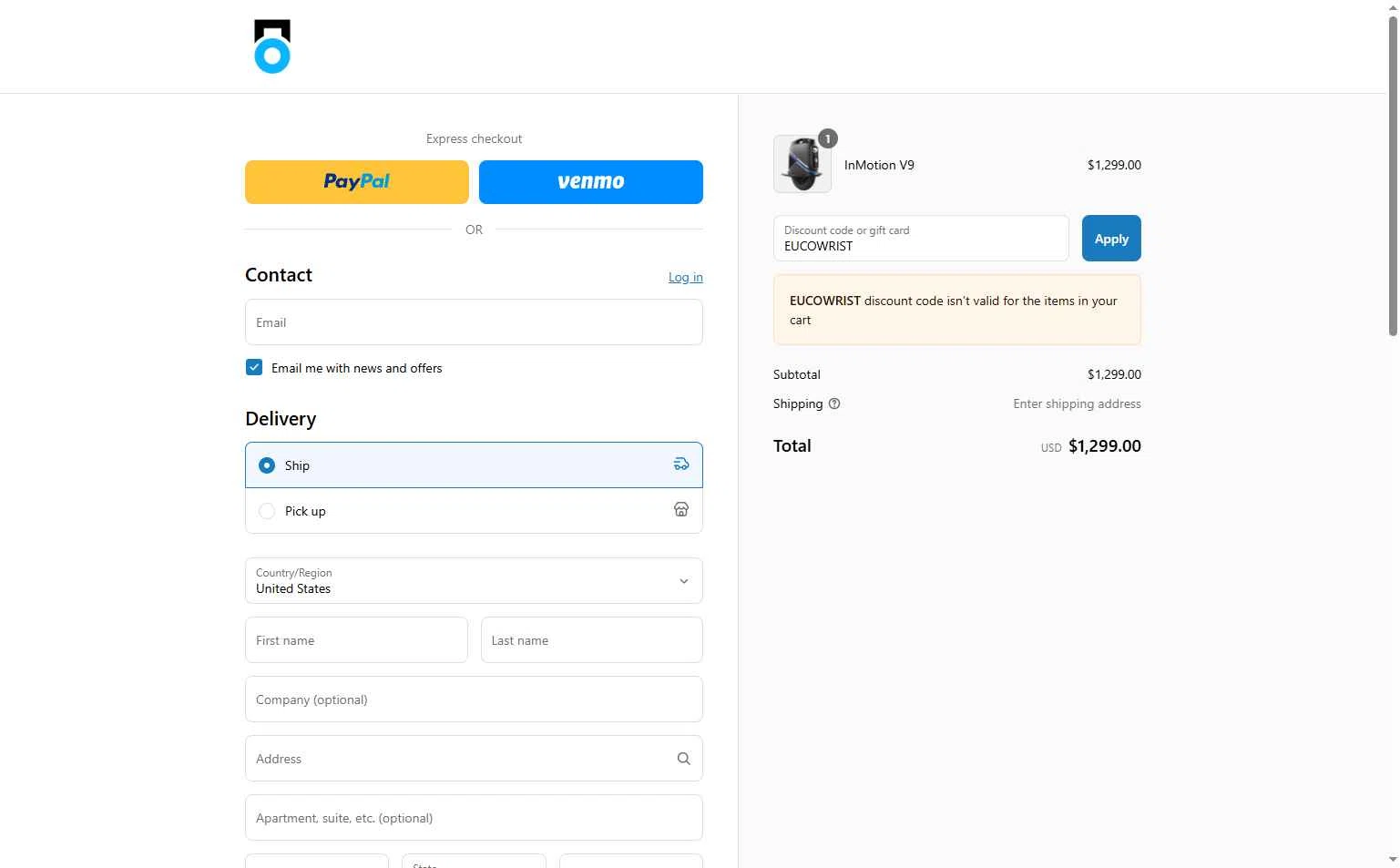Click the Apply discount button
Image resolution: width=1400 pixels, height=868 pixels.
tap(1111, 239)
